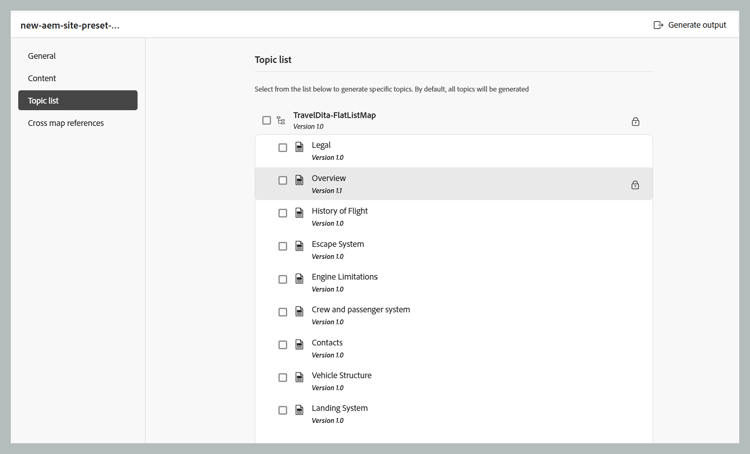The height and width of the screenshot is (454, 750).
Task: Enable the Engine Limitations checkbox
Action: click(x=283, y=279)
